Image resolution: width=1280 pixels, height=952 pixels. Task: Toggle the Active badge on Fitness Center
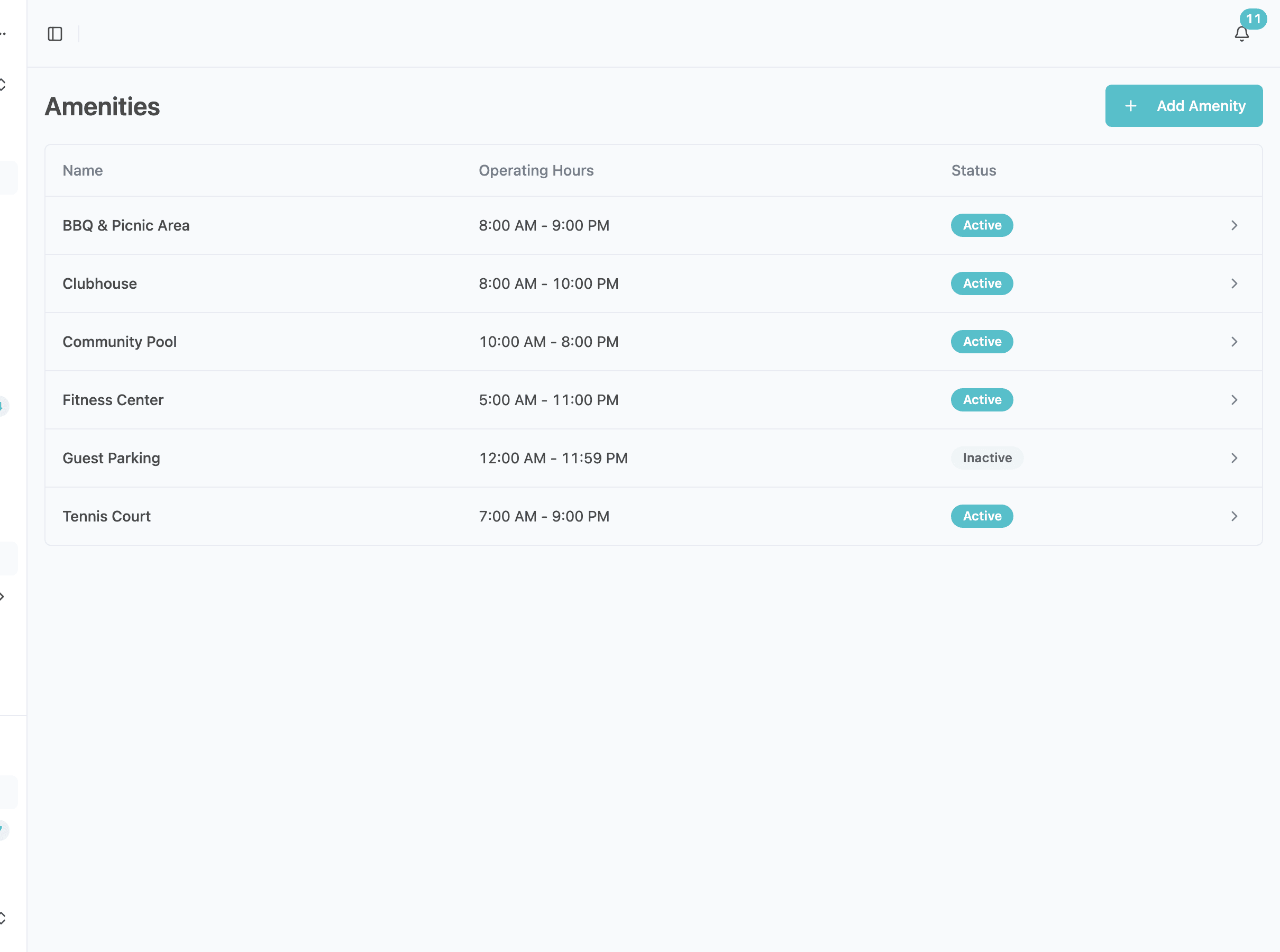click(982, 399)
